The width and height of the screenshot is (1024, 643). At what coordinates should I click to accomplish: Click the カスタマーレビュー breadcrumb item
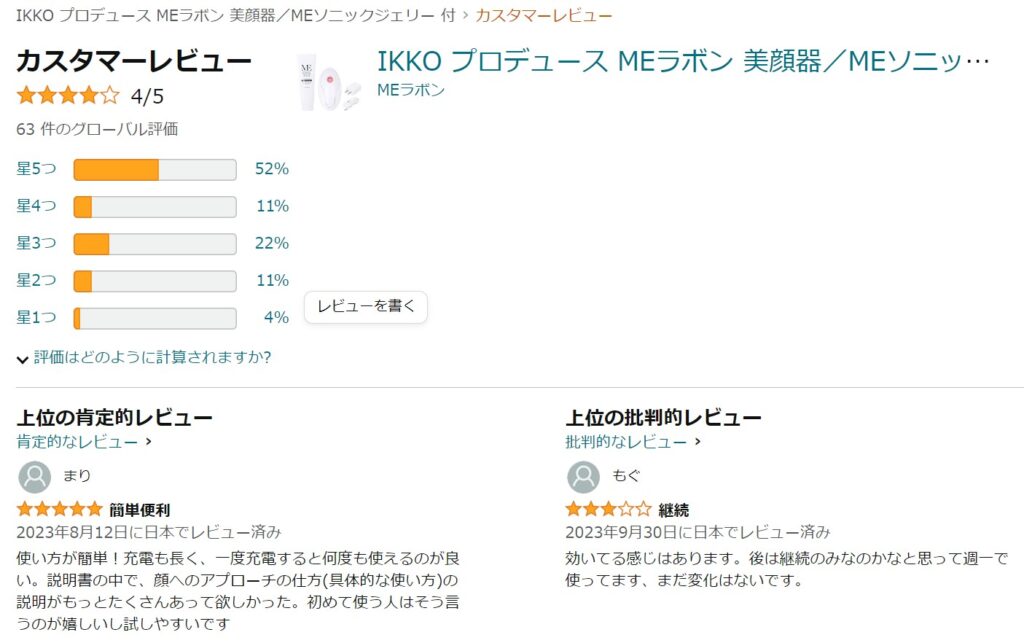544,16
